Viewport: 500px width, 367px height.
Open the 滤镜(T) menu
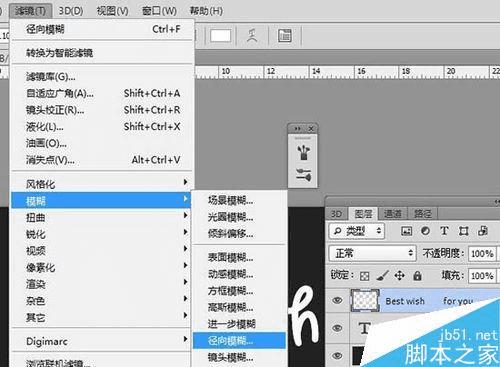pos(30,11)
